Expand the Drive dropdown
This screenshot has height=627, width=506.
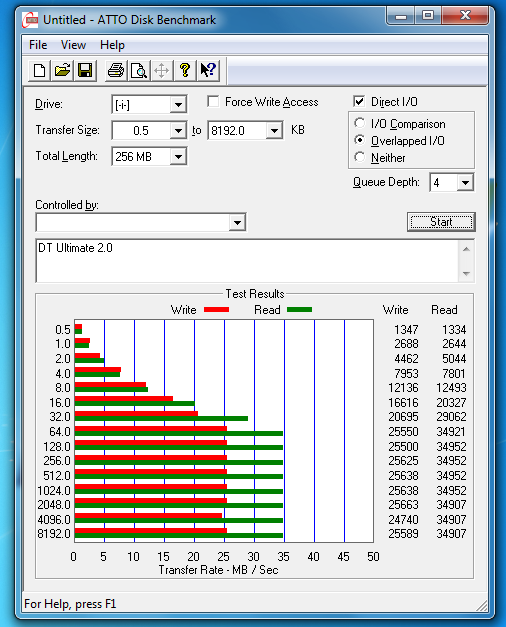click(178, 105)
